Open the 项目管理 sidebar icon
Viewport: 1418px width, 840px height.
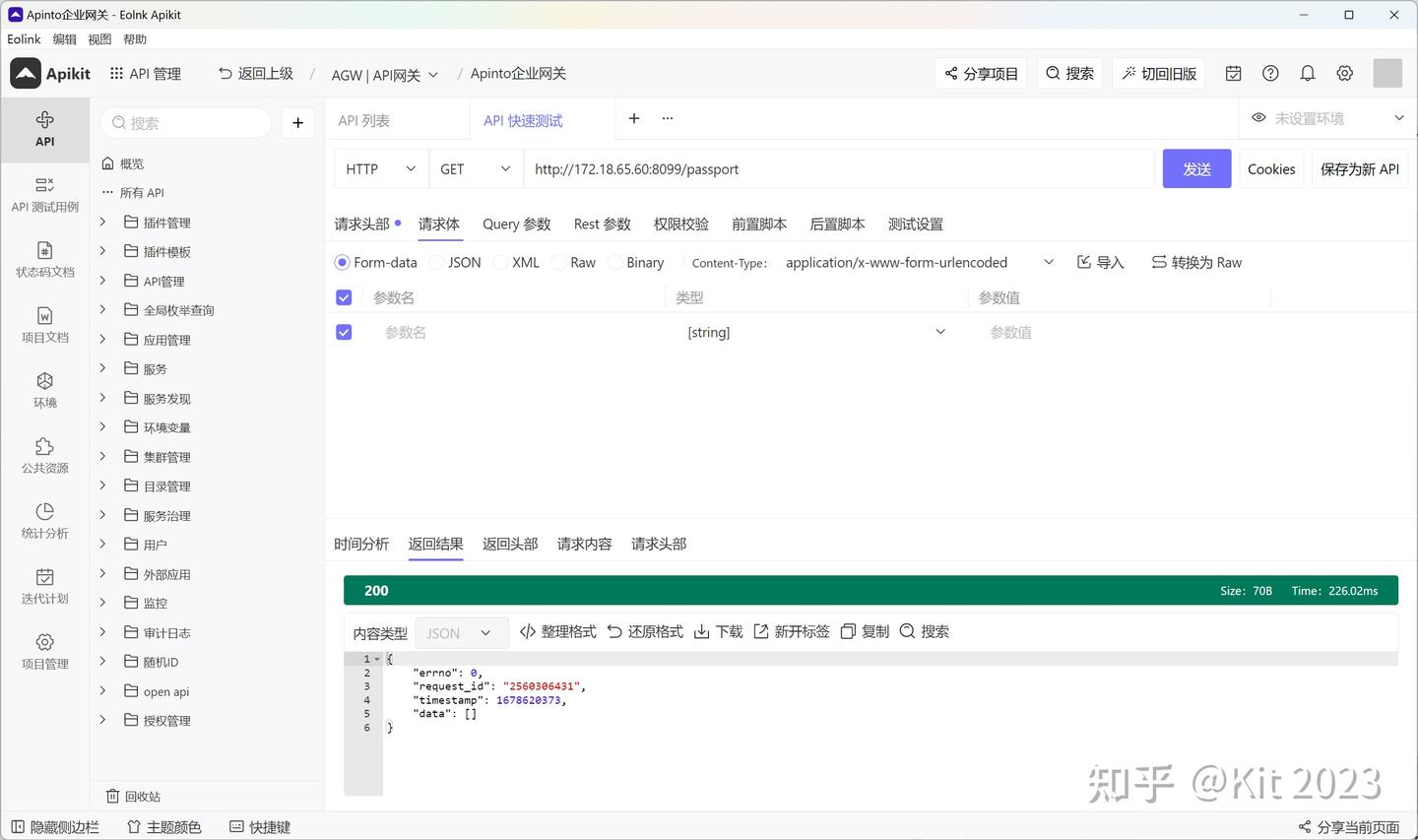[x=44, y=652]
